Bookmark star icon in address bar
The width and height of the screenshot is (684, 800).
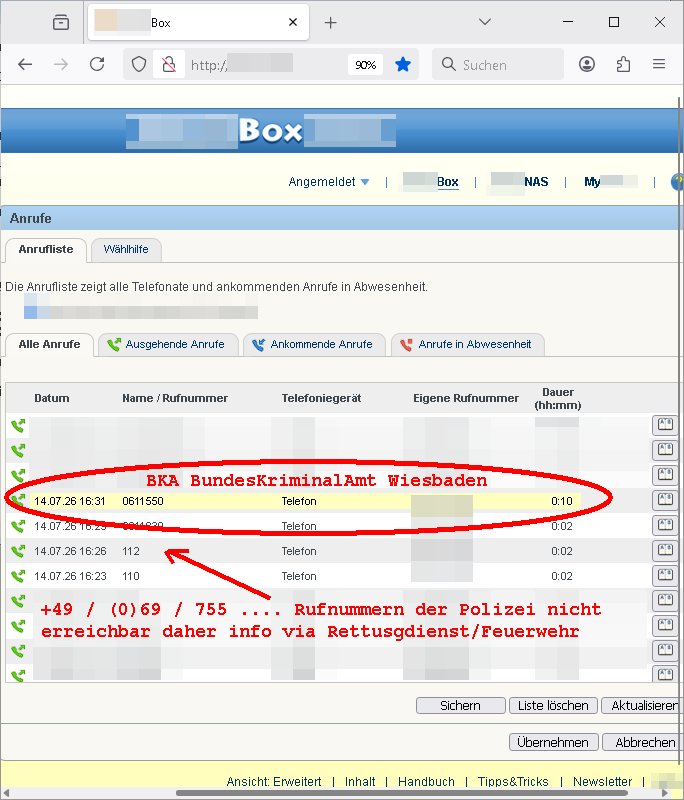coord(403,64)
